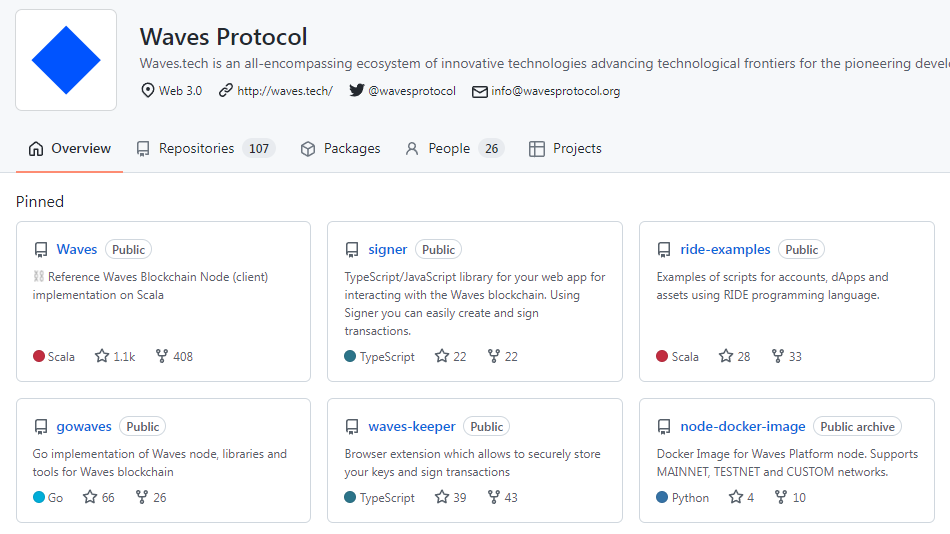View node-docker-image stars count 4

[742, 497]
